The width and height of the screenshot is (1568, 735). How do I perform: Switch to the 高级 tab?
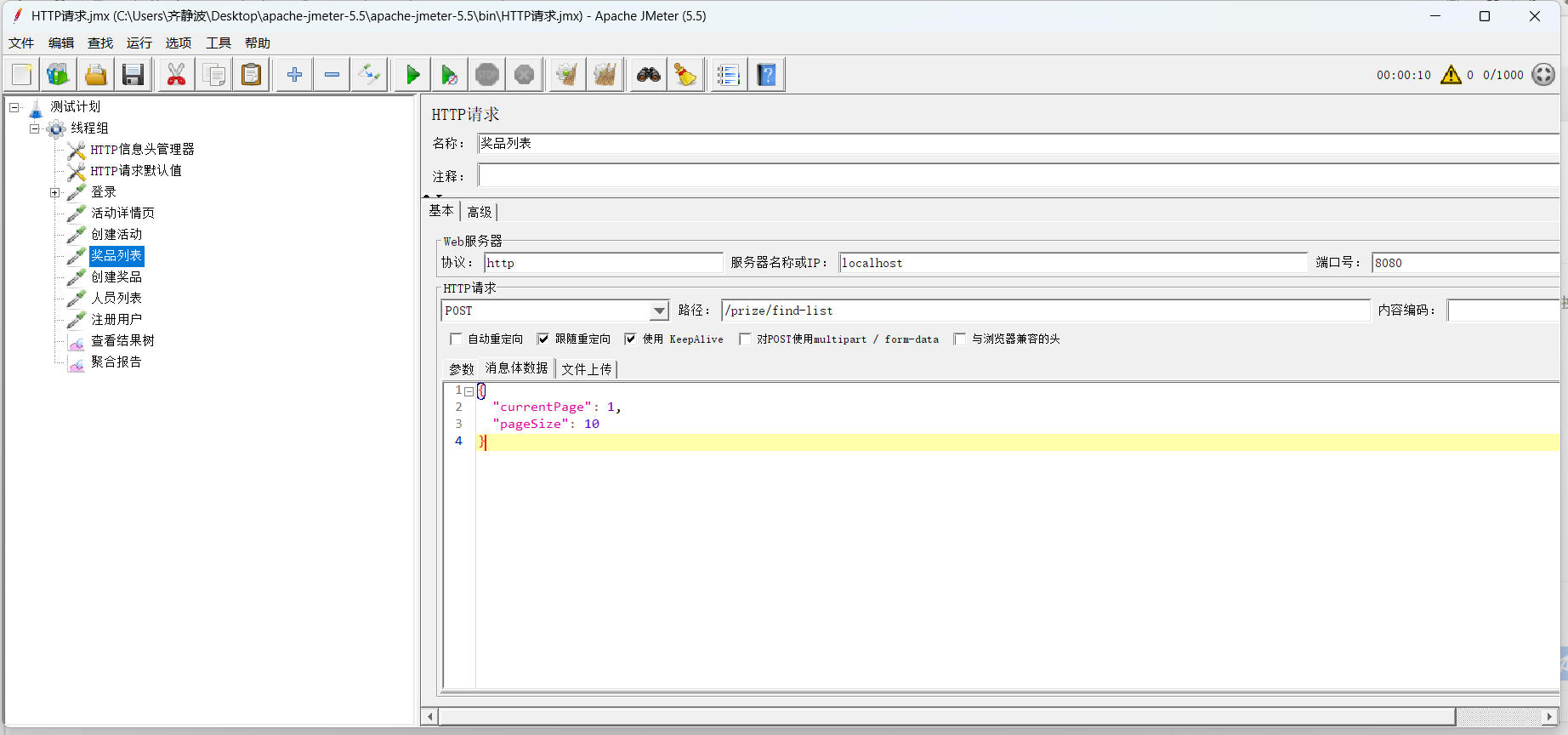[x=480, y=212]
